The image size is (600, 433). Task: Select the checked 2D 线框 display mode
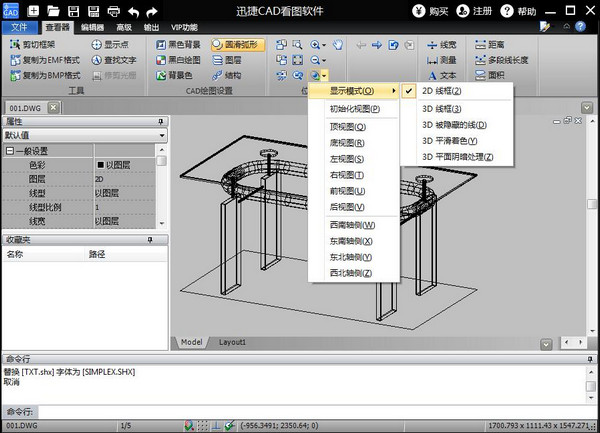coord(440,91)
